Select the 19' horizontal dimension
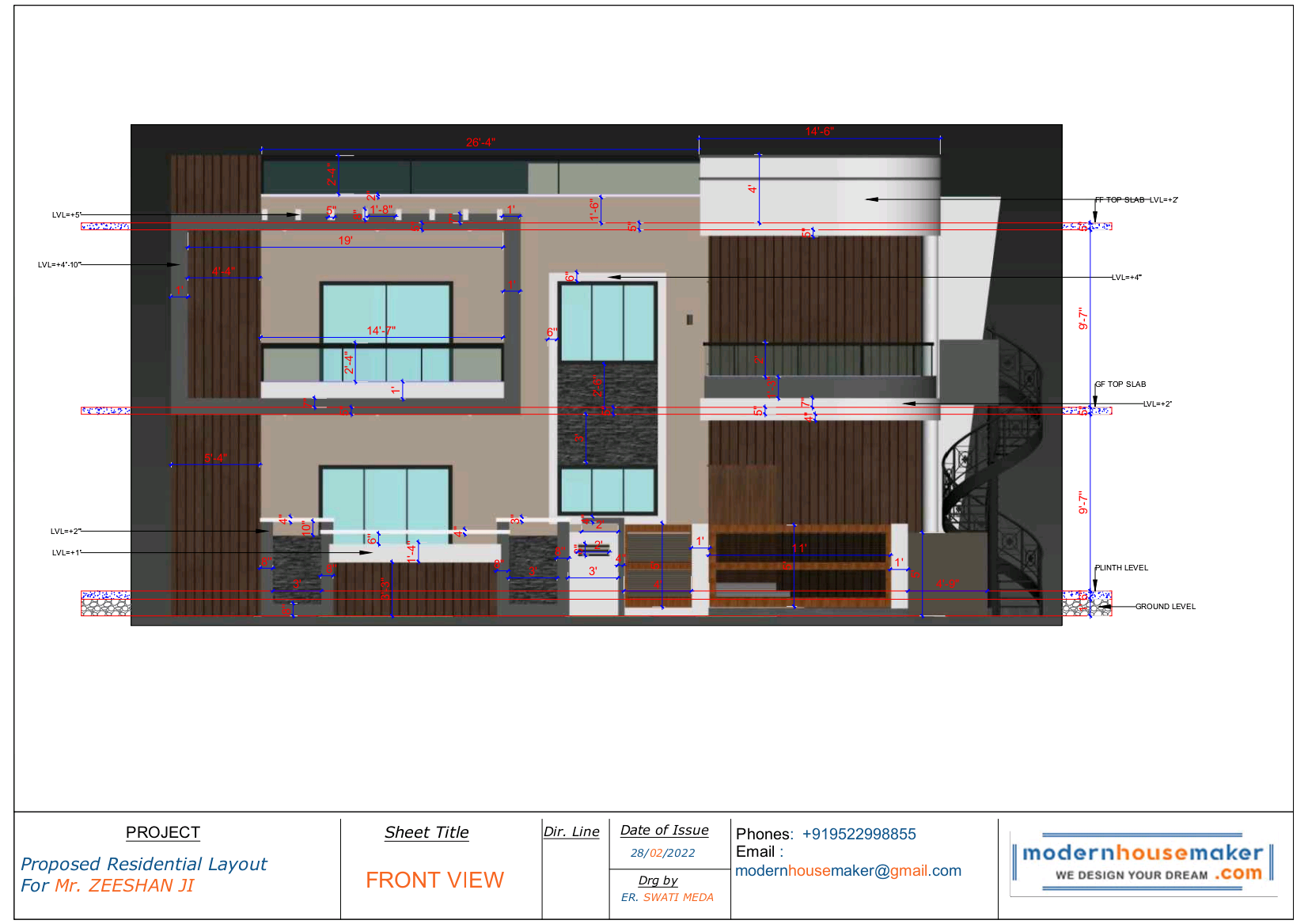Viewport: 1308px width, 924px height. pyautogui.click(x=346, y=240)
